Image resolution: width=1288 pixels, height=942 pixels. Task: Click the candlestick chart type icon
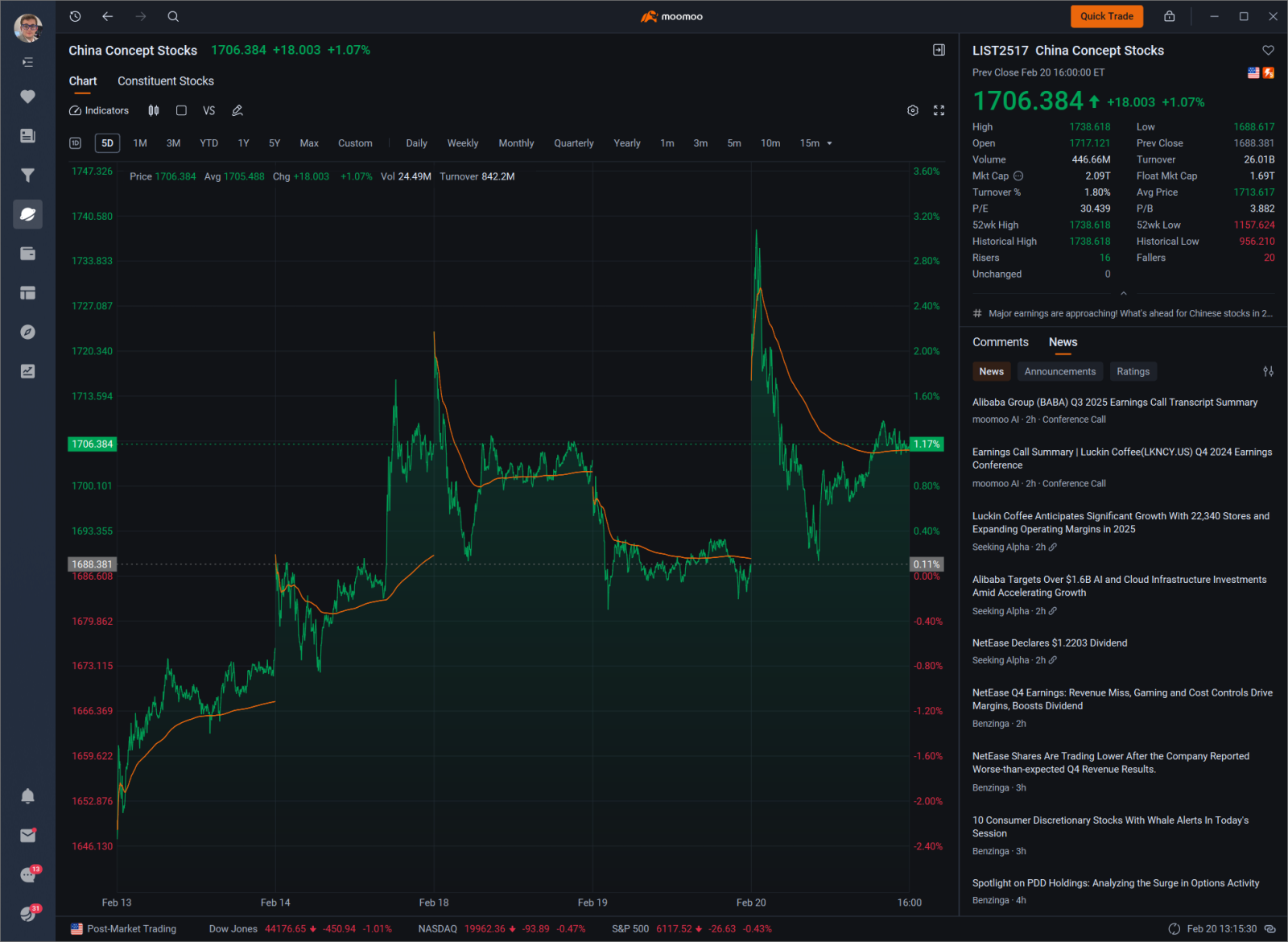click(x=154, y=110)
